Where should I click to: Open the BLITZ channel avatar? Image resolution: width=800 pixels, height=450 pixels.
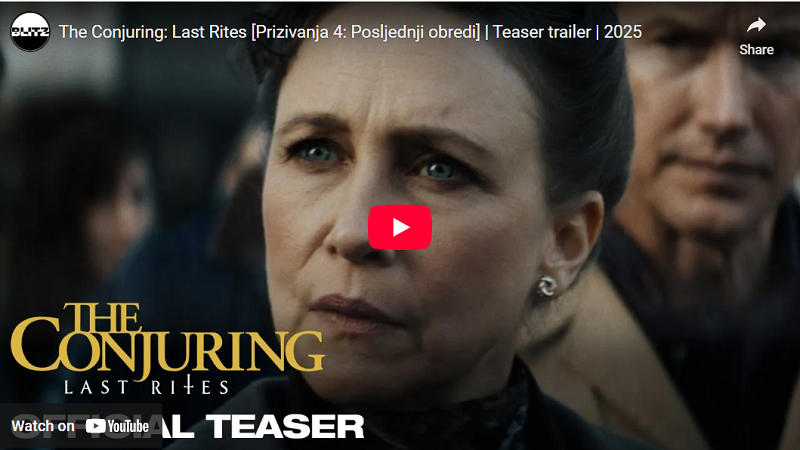click(30, 32)
